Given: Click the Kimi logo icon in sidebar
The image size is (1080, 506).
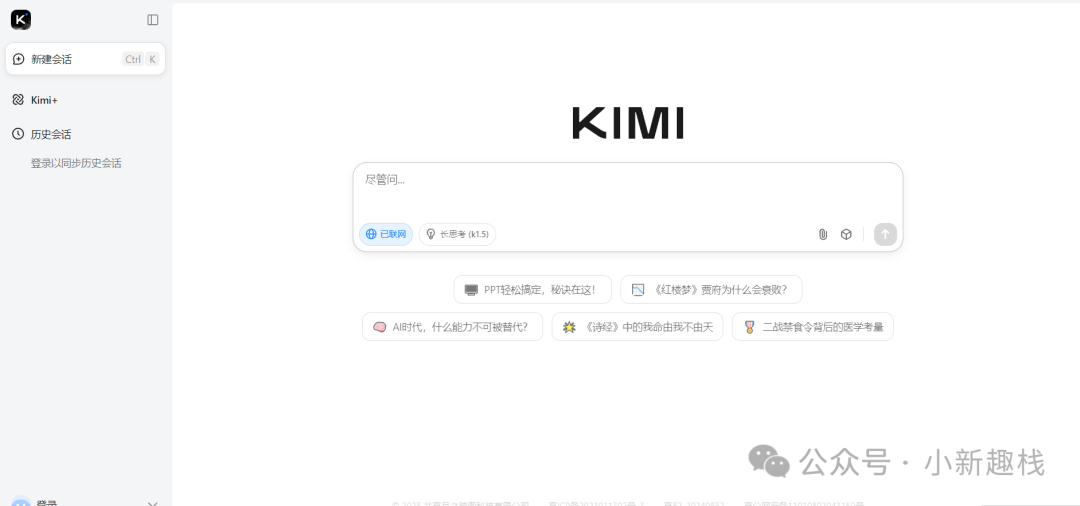Looking at the screenshot, I should pyautogui.click(x=21, y=20).
